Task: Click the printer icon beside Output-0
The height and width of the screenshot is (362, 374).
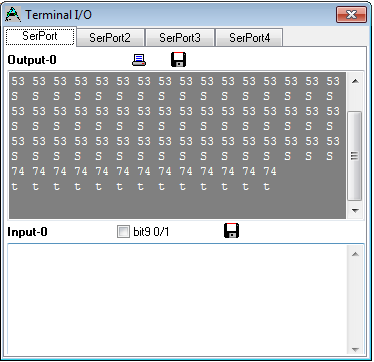Action: [139, 60]
